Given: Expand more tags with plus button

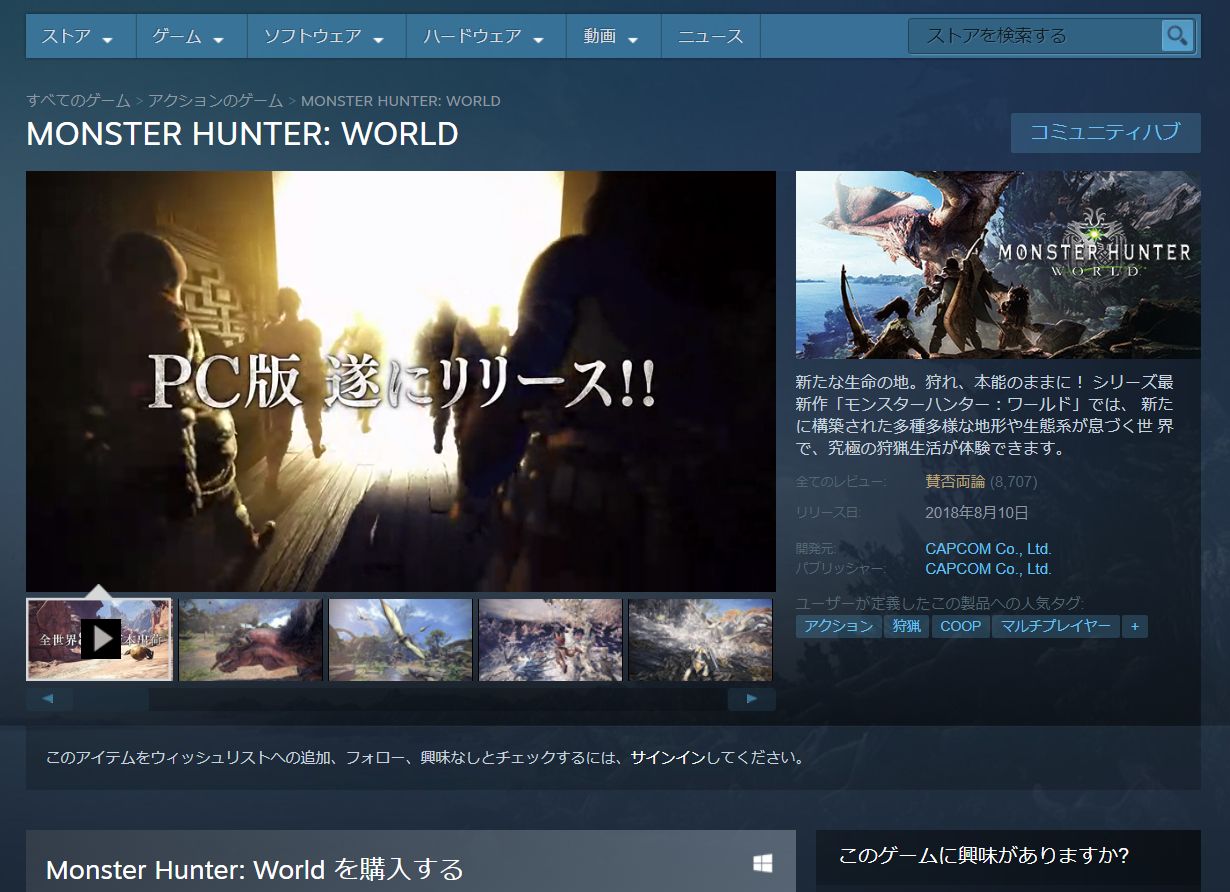Looking at the screenshot, I should click(x=1134, y=627).
